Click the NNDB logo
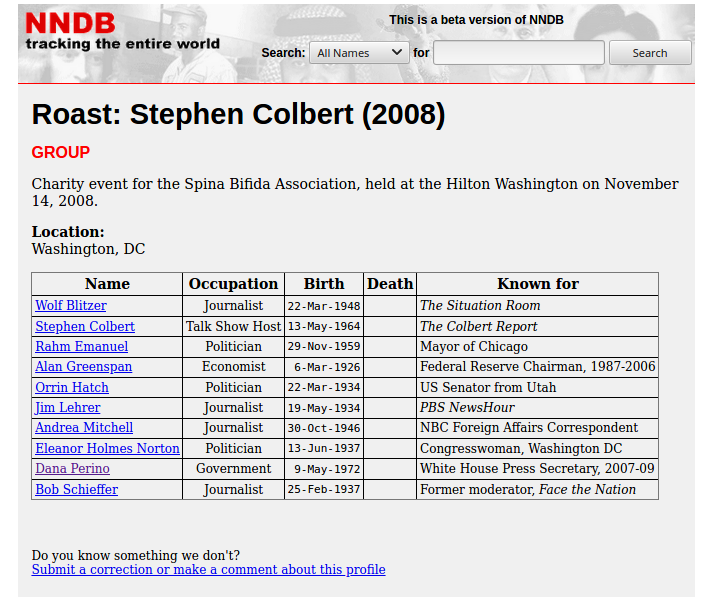 click(x=71, y=23)
